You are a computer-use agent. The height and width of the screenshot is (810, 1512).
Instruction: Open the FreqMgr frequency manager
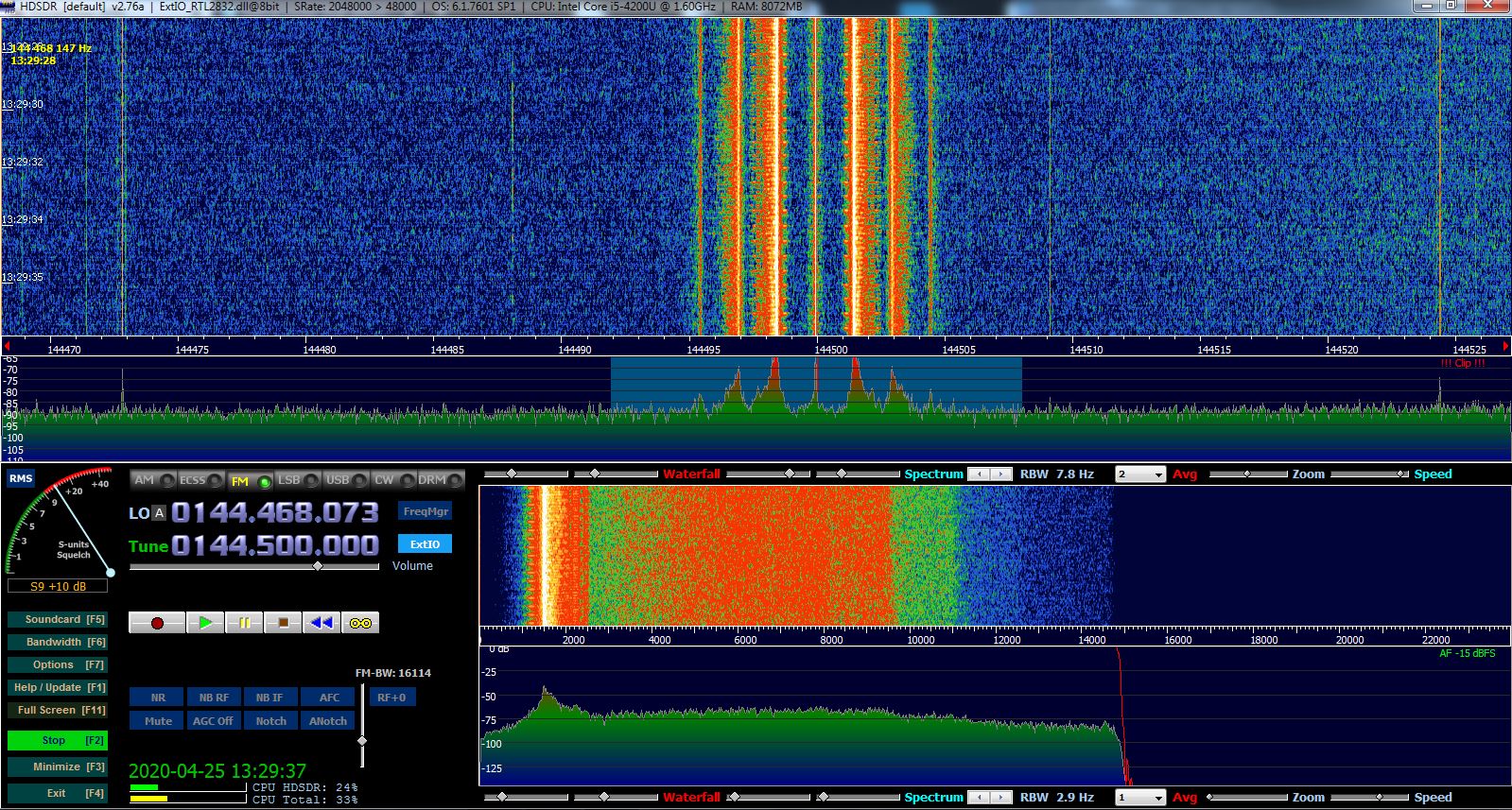point(426,511)
